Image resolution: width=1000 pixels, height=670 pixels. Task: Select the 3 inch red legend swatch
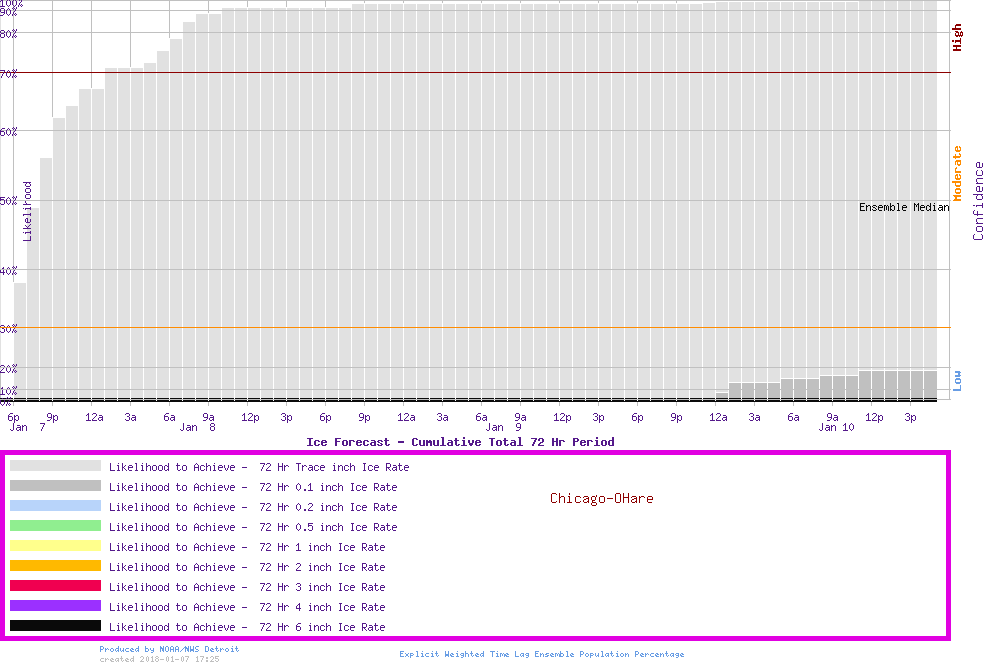tap(55, 586)
